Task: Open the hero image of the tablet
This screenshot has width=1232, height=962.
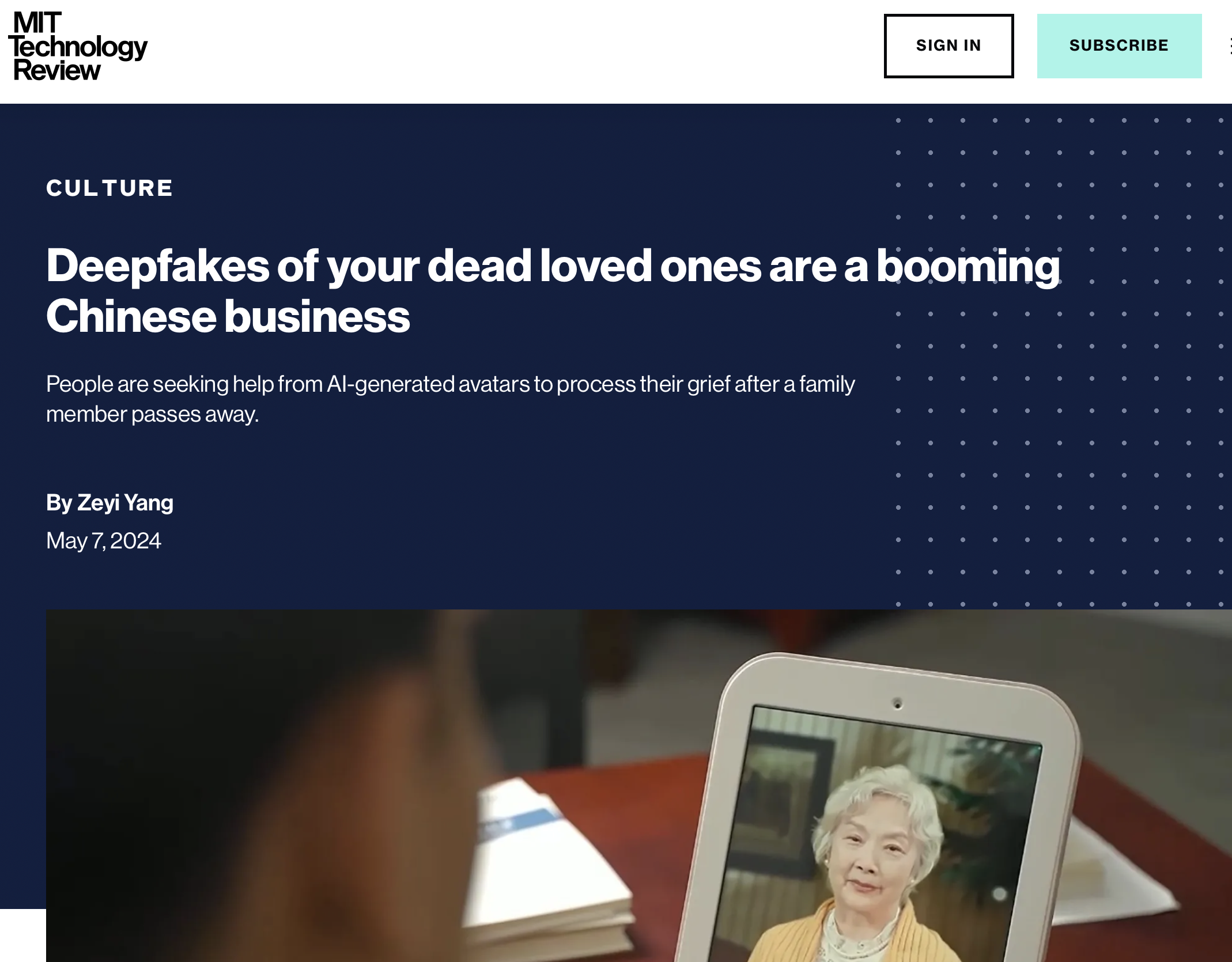Action: [x=639, y=786]
